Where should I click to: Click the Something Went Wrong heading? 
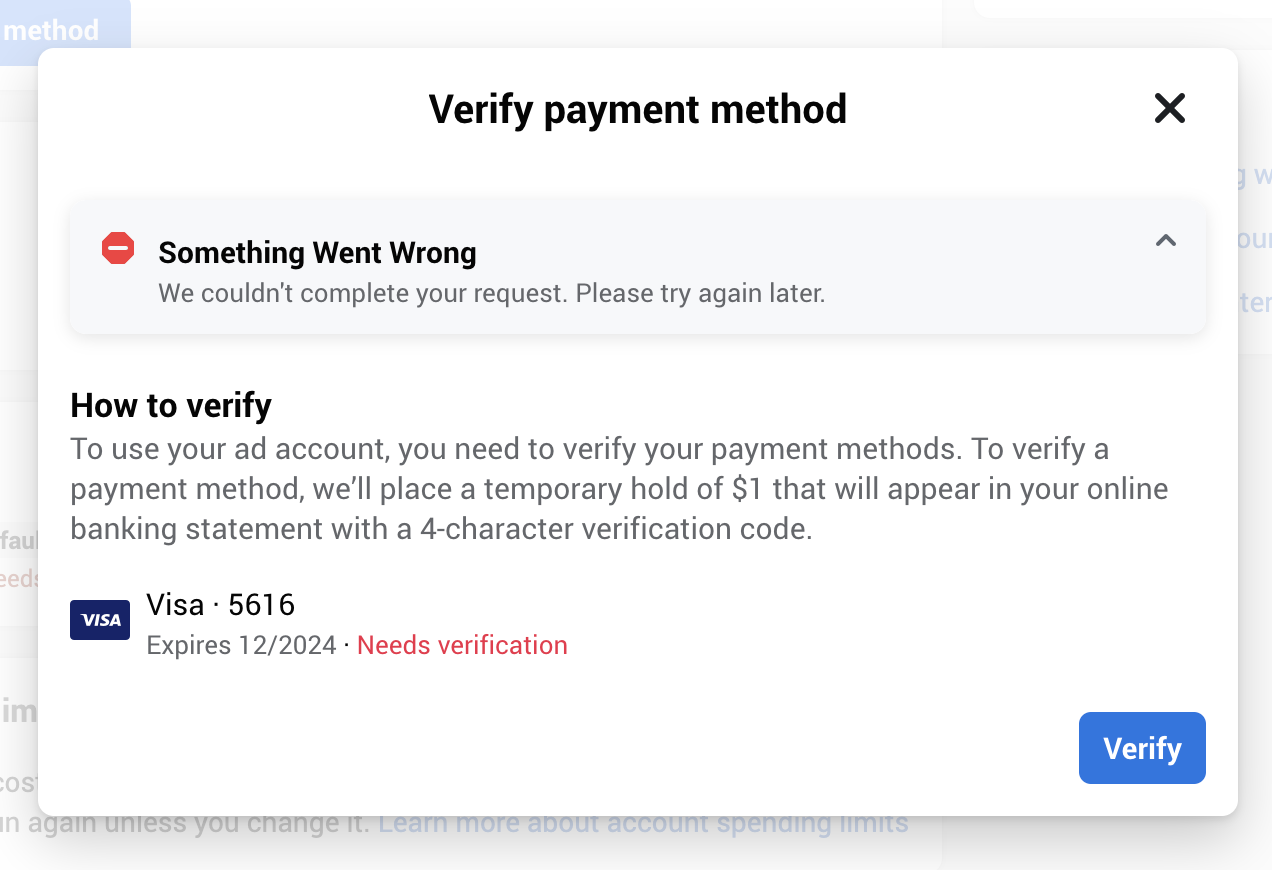point(317,253)
